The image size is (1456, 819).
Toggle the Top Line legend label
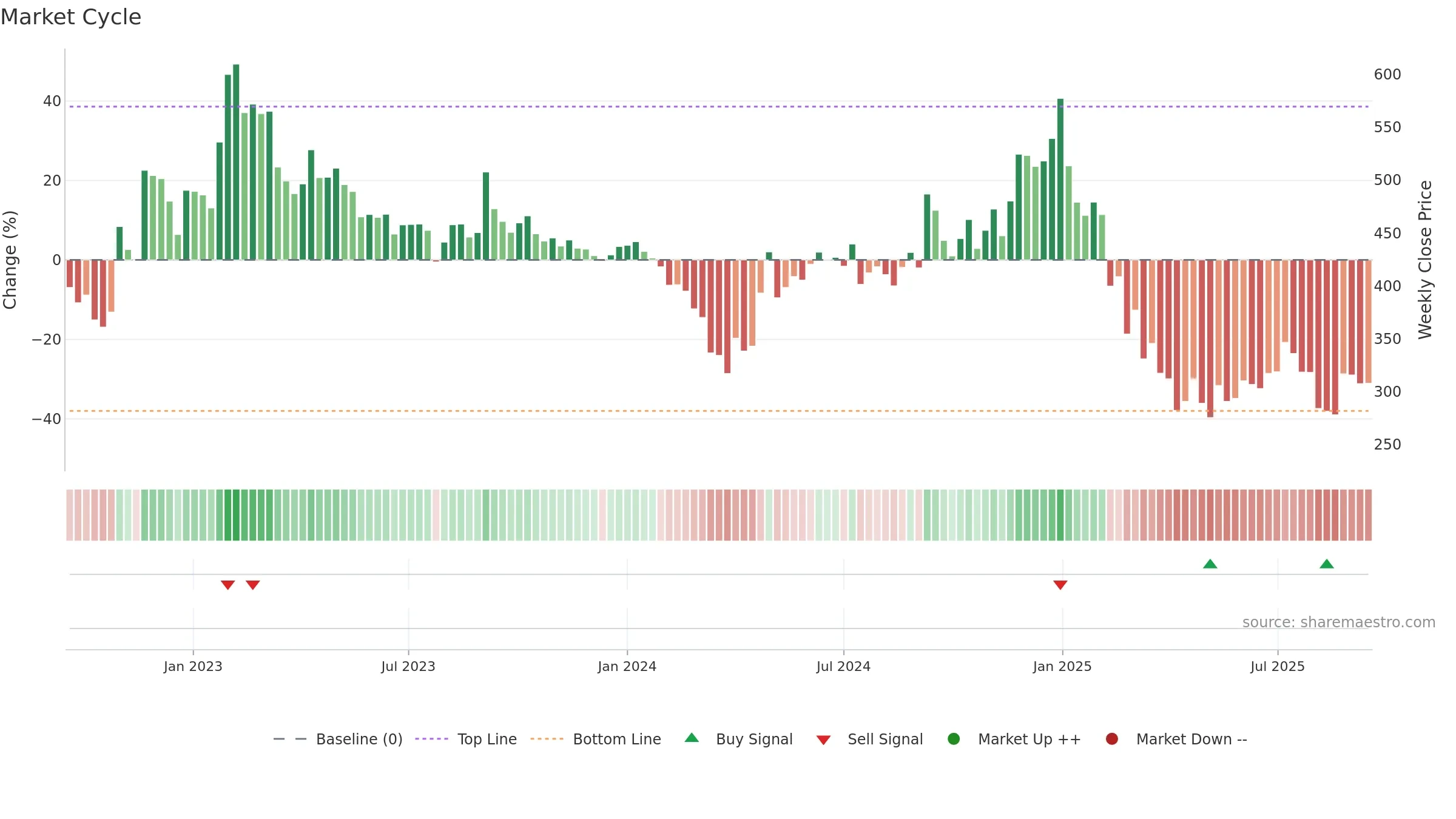(x=487, y=739)
